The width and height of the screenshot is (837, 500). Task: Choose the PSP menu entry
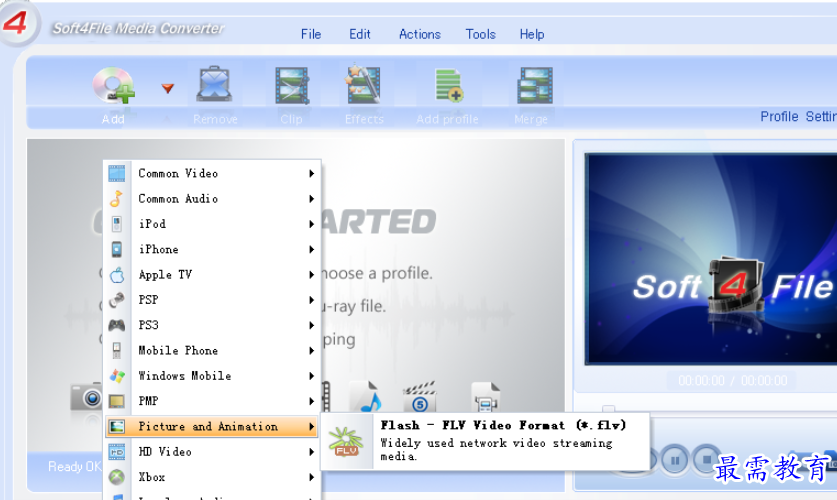[x=212, y=300]
